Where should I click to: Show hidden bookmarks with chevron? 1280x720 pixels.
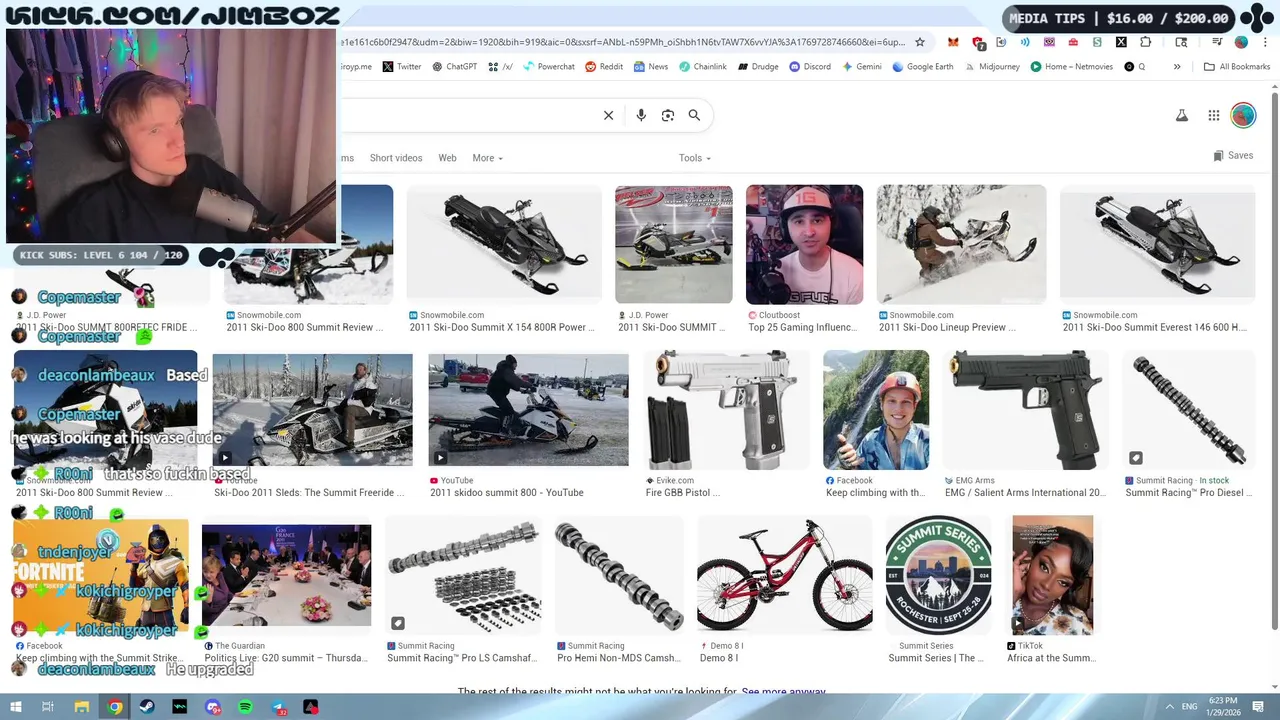[1177, 67]
